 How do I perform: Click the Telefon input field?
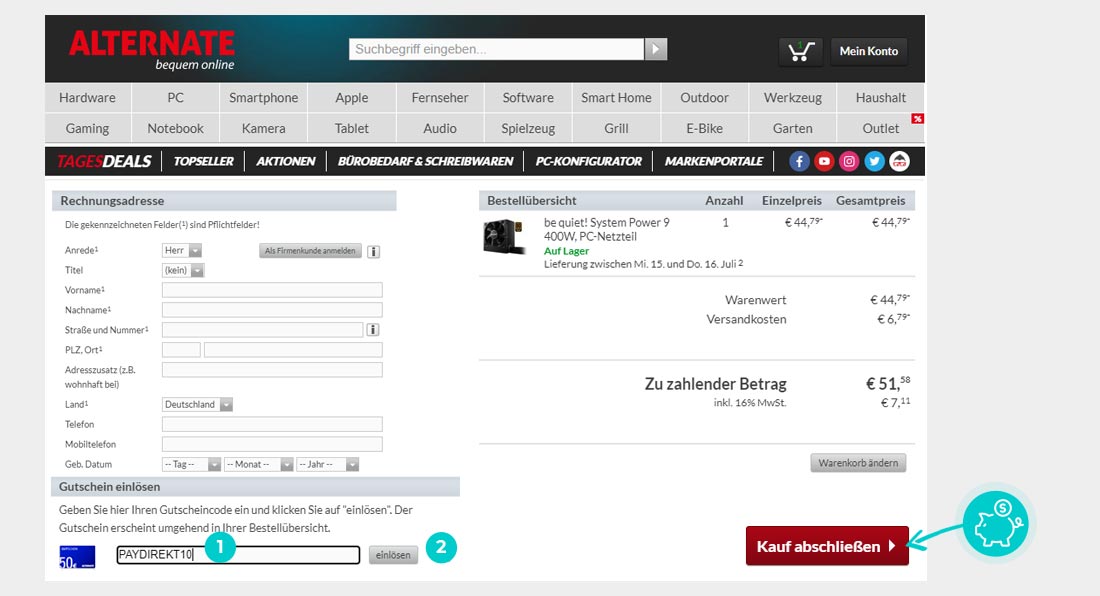(272, 424)
